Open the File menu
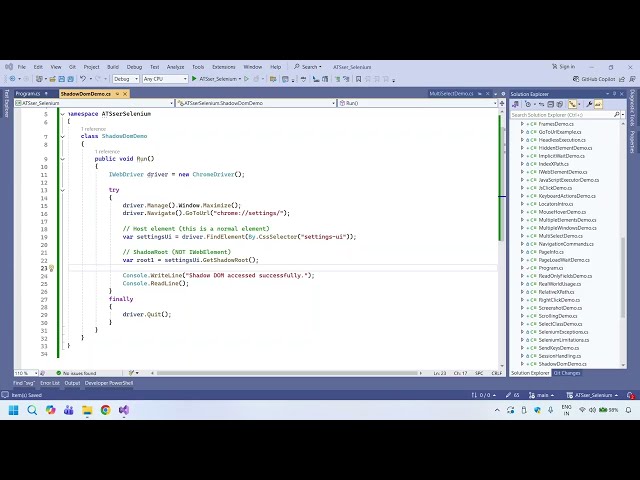The width and height of the screenshot is (640, 480). pos(22,67)
